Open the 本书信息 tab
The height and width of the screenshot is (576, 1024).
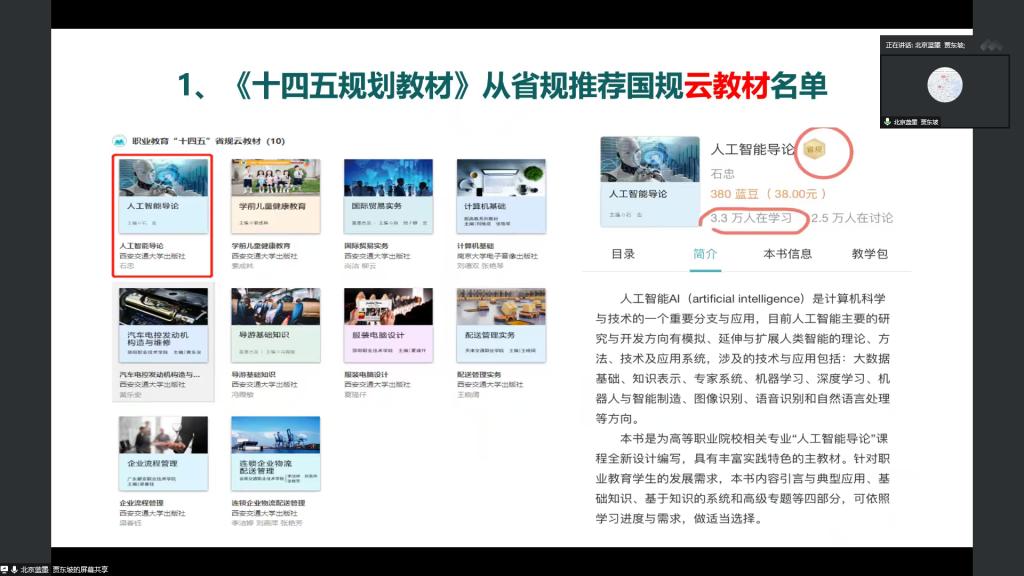point(787,254)
